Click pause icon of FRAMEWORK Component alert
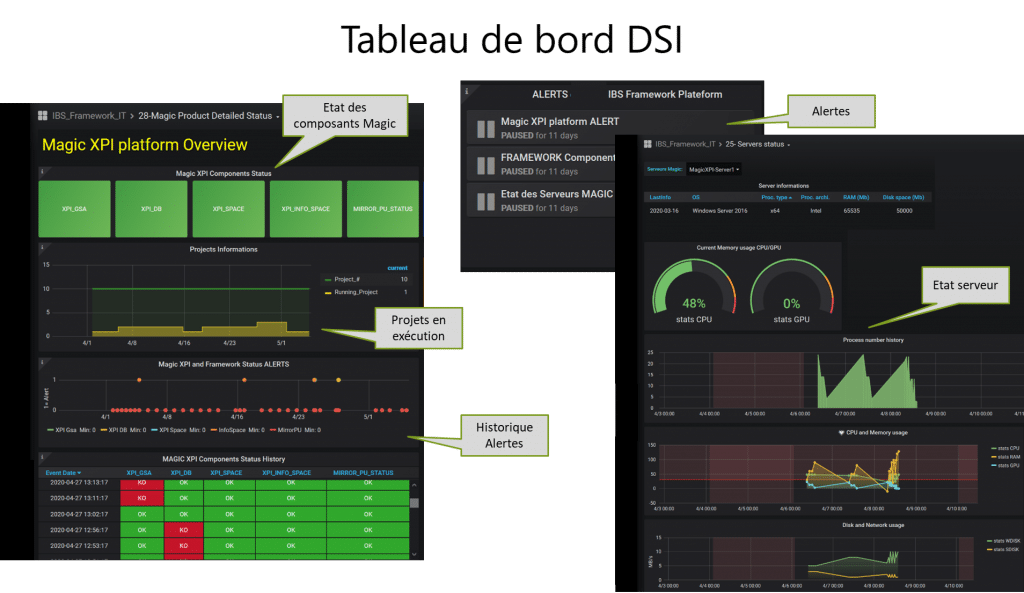Image resolution: width=1024 pixels, height=593 pixels. coord(485,165)
